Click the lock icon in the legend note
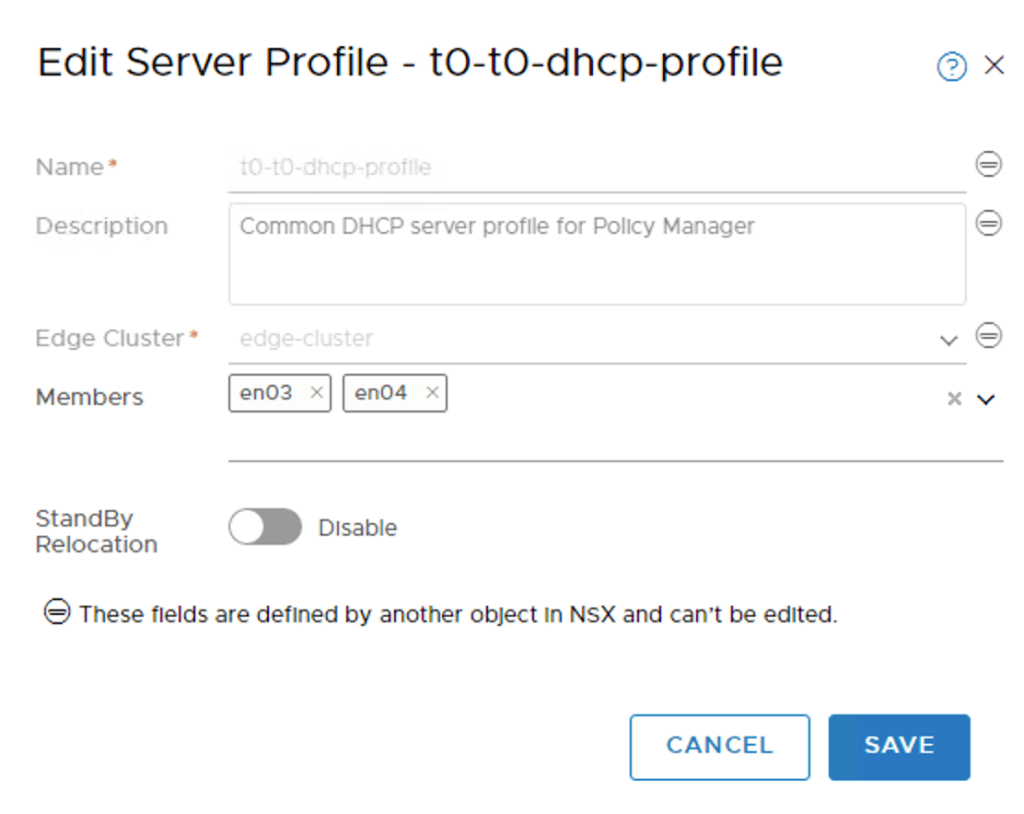Screen dimensions: 1024x814 57,612
